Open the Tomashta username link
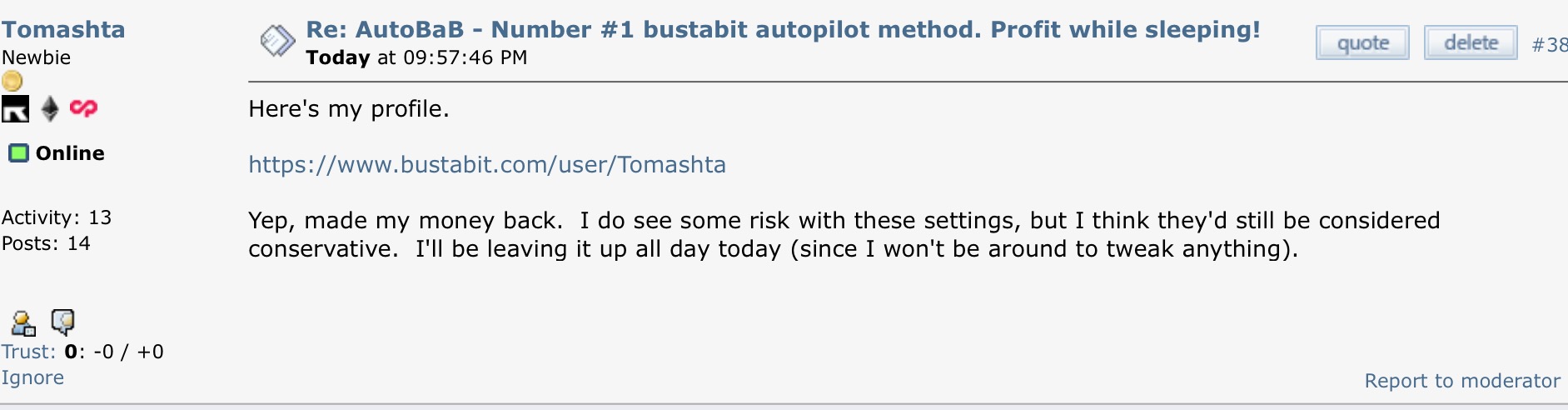The height and width of the screenshot is (410, 1568). [63, 30]
